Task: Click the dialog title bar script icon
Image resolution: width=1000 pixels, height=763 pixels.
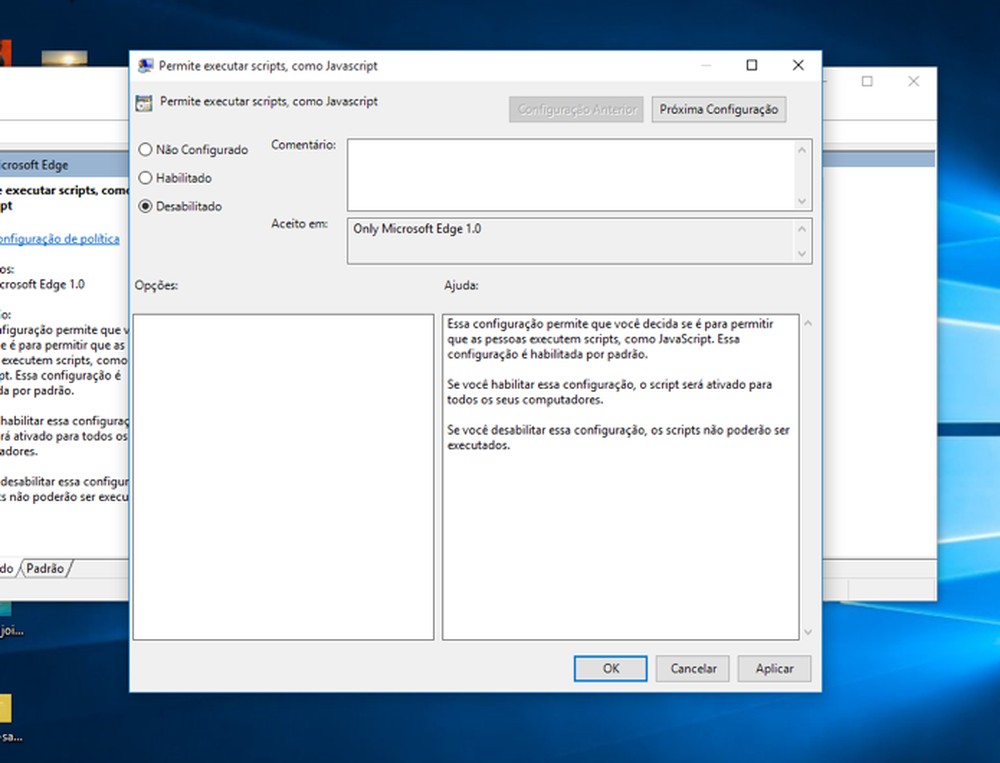Action: click(145, 65)
